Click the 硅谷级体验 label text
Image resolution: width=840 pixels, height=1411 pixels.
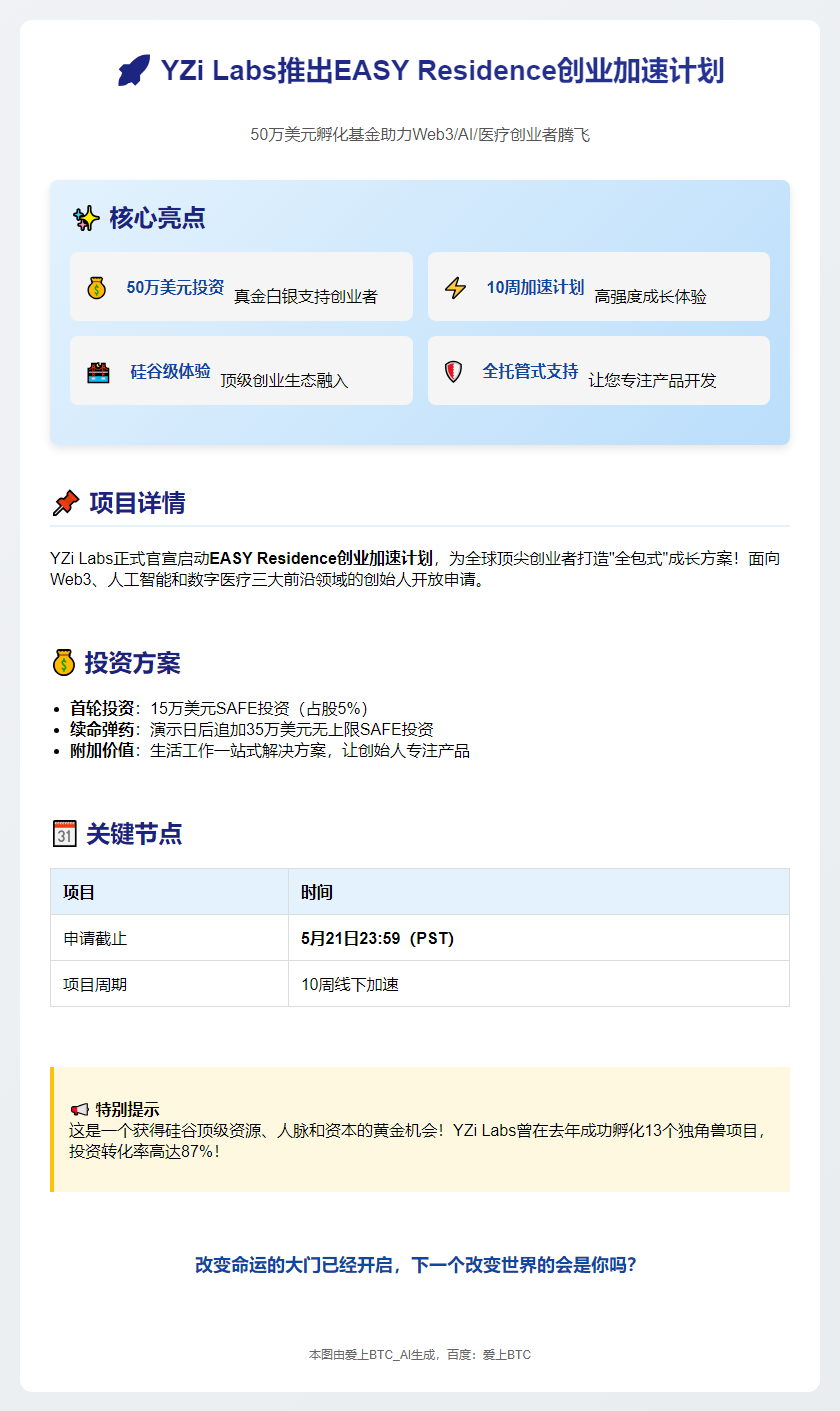(x=170, y=371)
